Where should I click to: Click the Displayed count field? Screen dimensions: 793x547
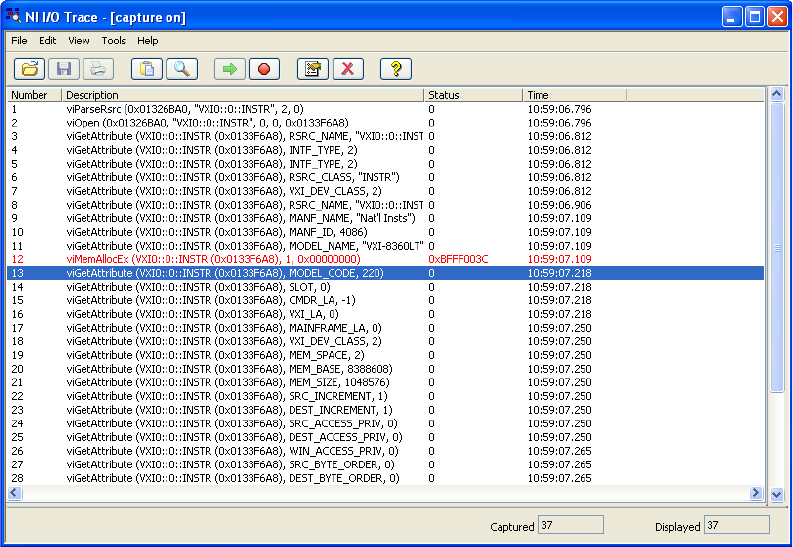pos(737,525)
